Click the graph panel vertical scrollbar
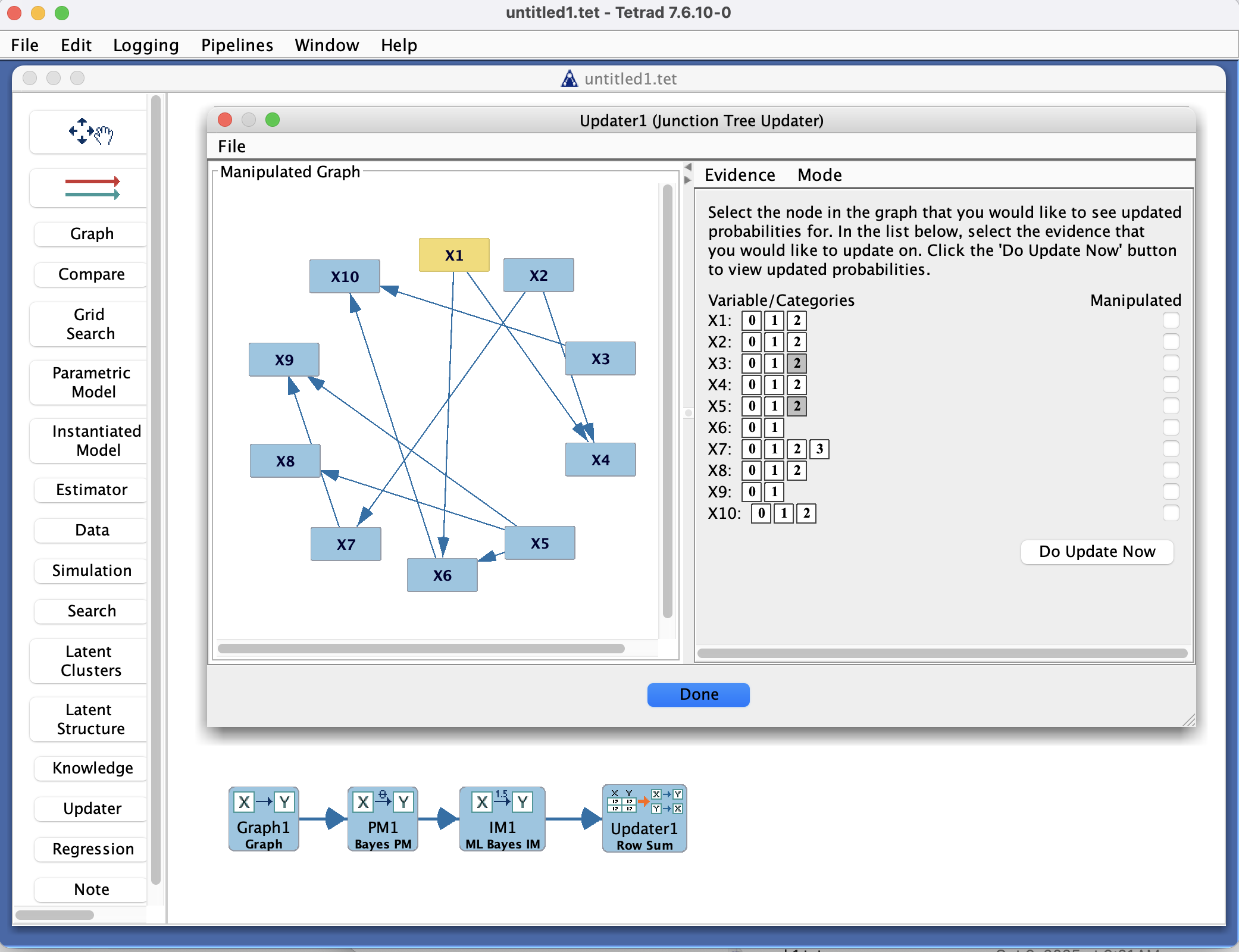1239x952 pixels. pyautogui.click(x=668, y=401)
